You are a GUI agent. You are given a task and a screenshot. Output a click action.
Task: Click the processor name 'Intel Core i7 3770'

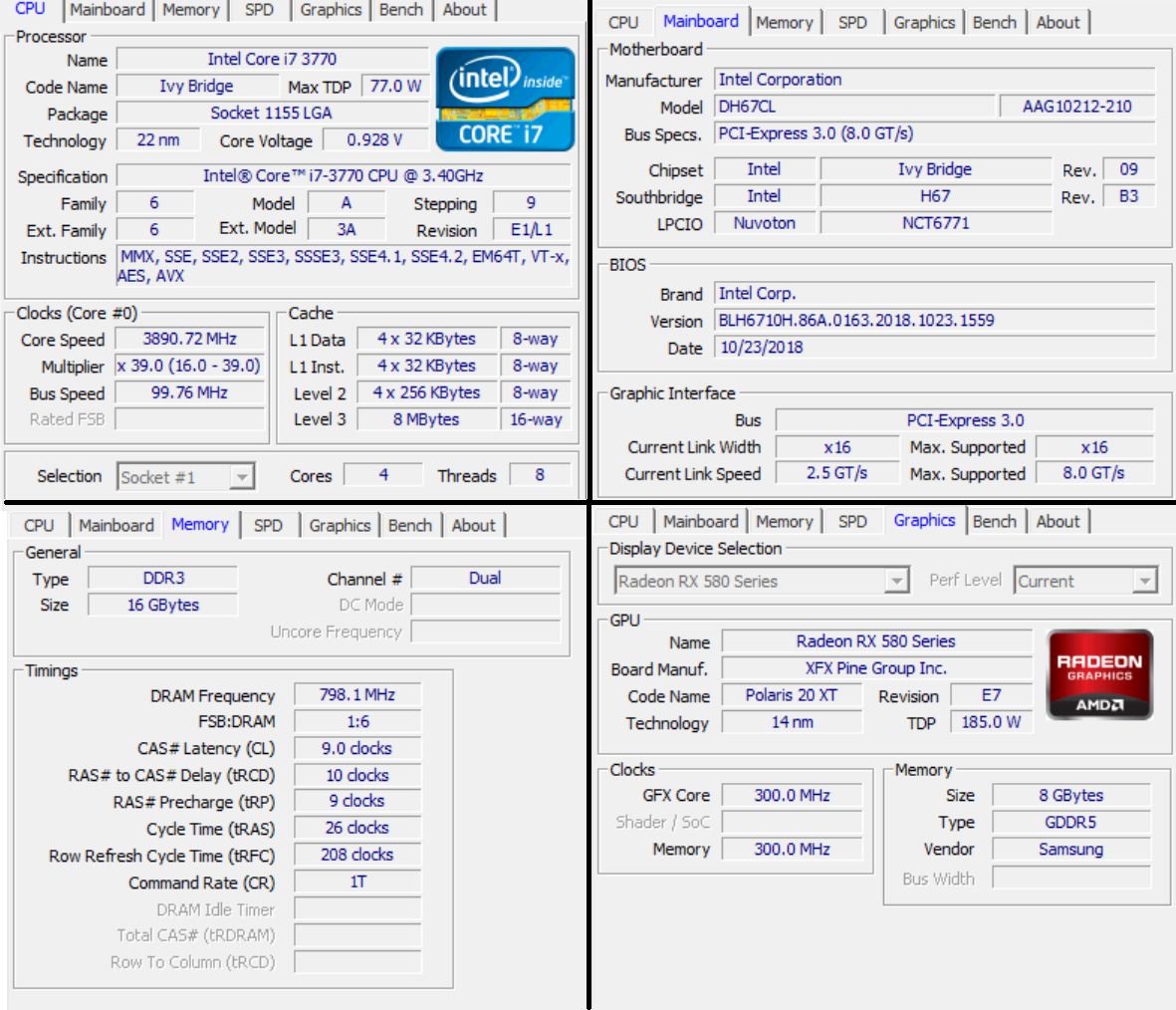272,59
